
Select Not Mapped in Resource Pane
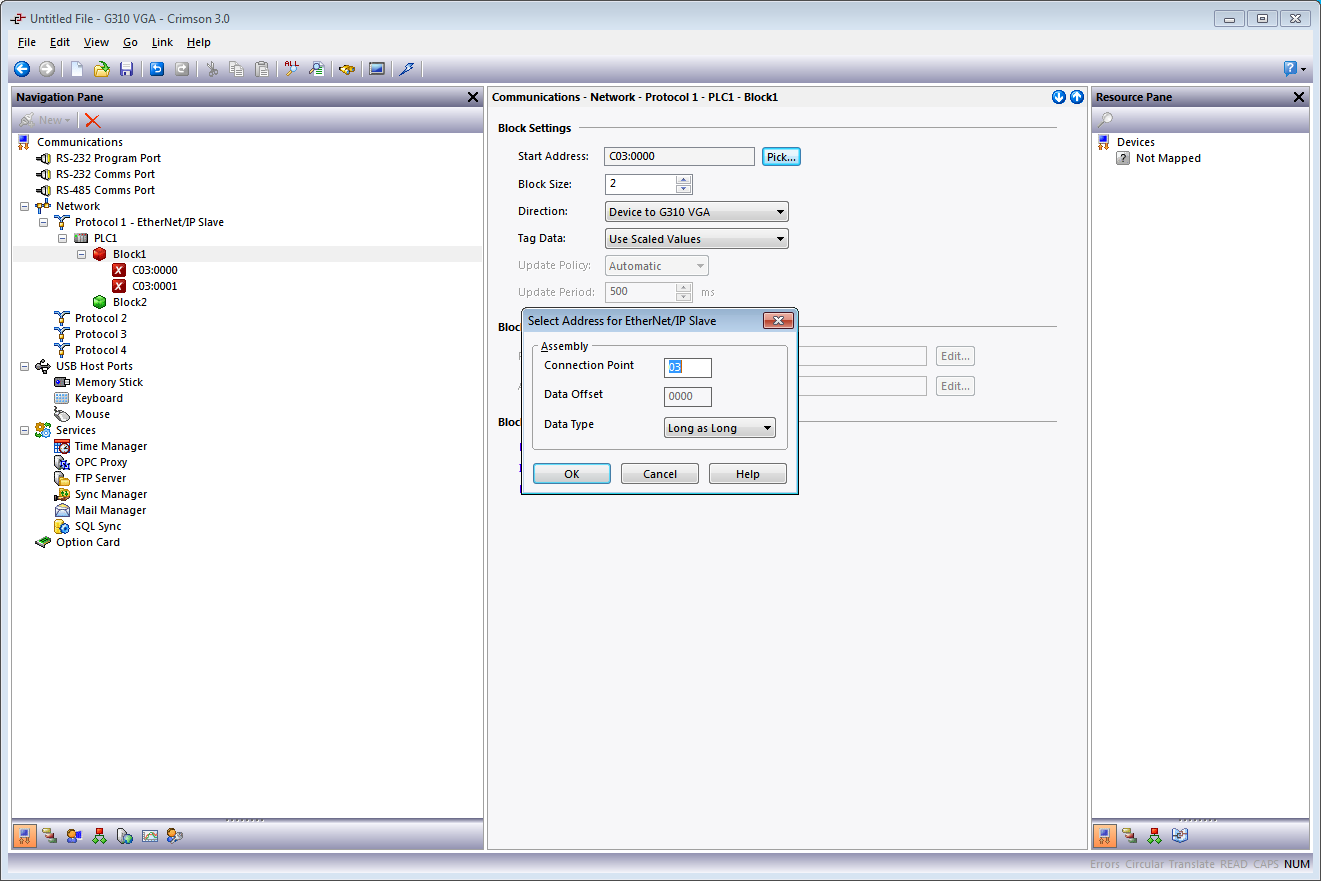(x=1168, y=158)
